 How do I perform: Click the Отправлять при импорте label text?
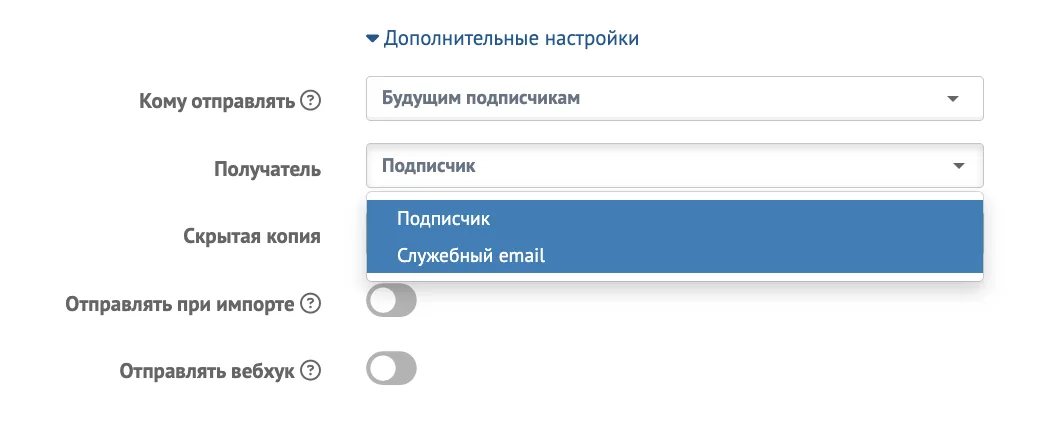[x=180, y=304]
